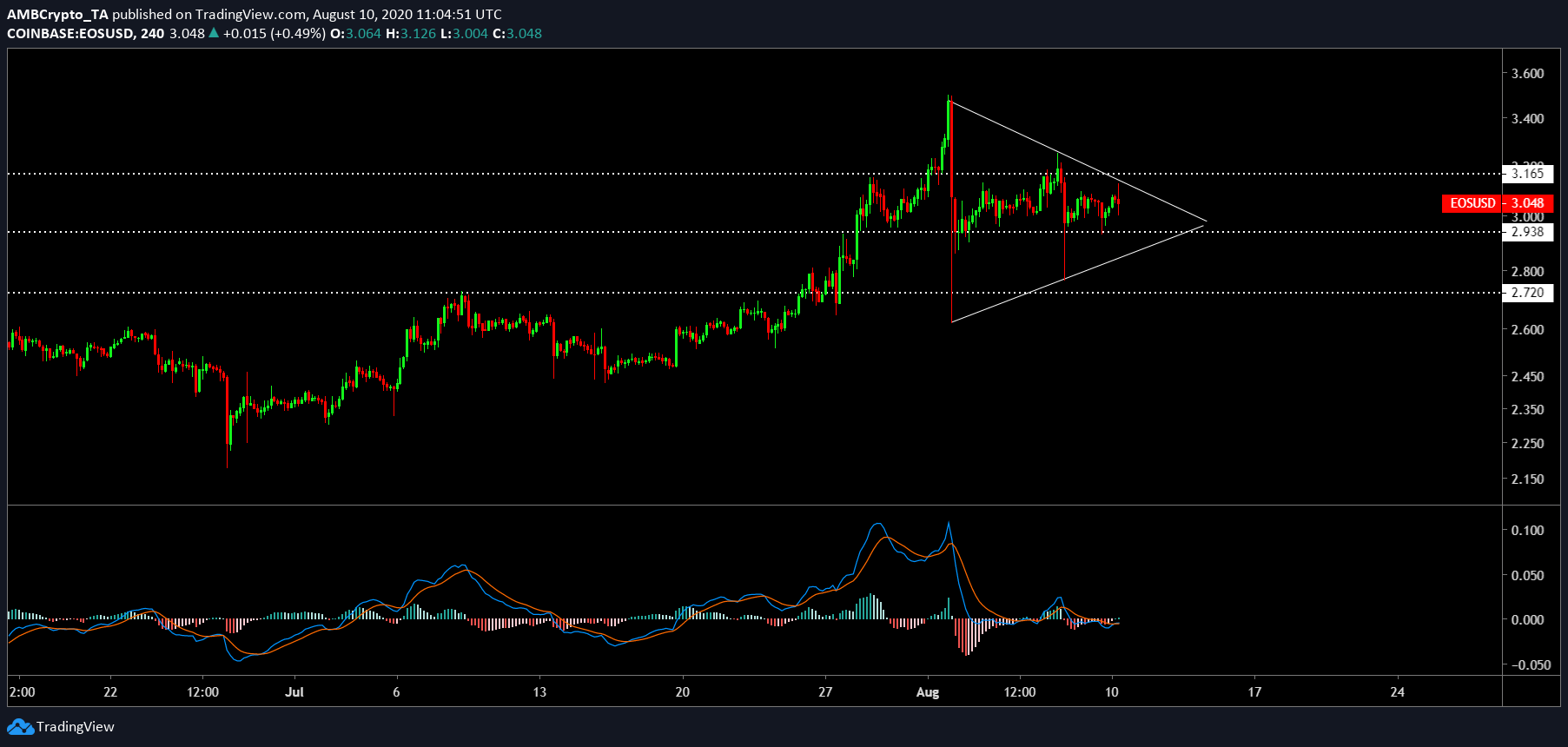Screen dimensions: 1568x747
Task: Click the 240 timeframe interval label
Action: pos(153,34)
